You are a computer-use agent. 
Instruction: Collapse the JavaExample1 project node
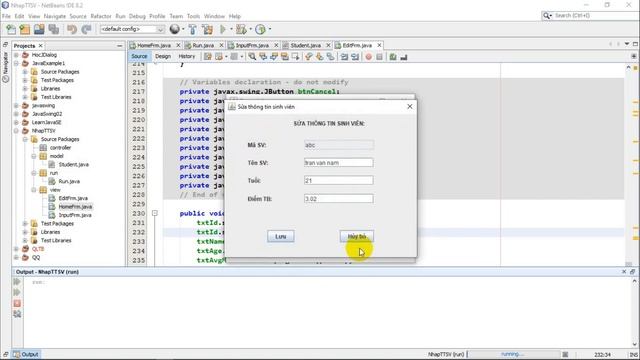(x=16, y=63)
